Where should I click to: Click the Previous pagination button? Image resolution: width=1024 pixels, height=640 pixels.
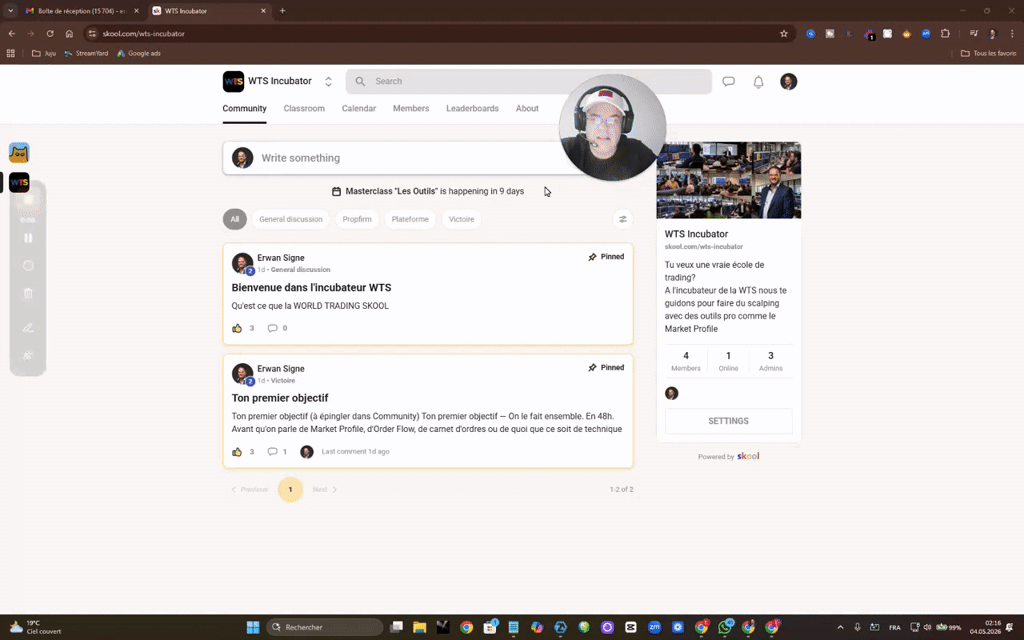coord(249,489)
